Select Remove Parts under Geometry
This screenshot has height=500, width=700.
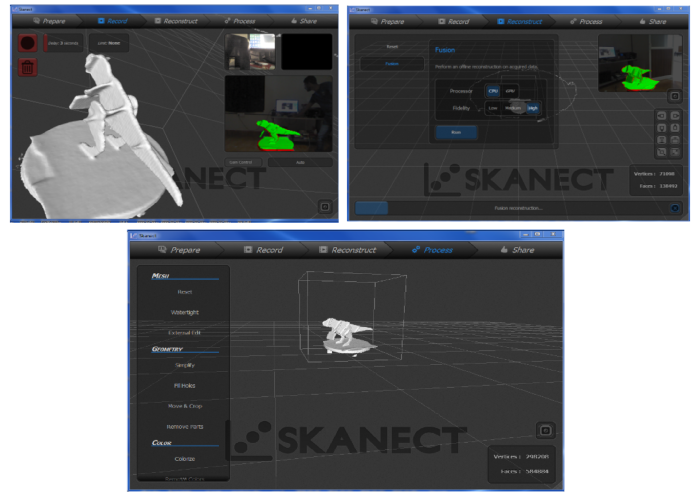(x=184, y=427)
